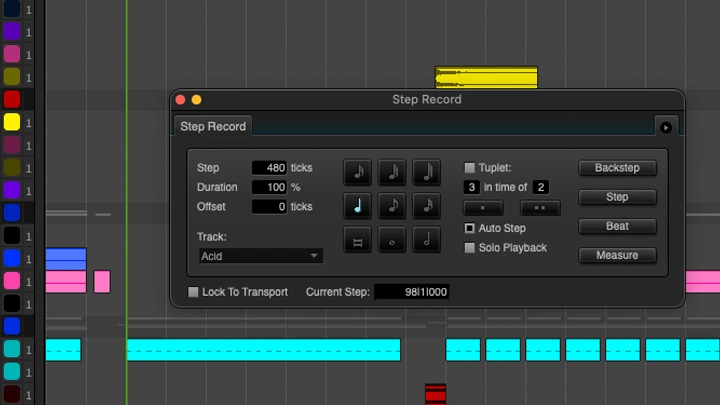The height and width of the screenshot is (405, 720).
Task: Toggle the single dotted note button
Action: [x=483, y=208]
